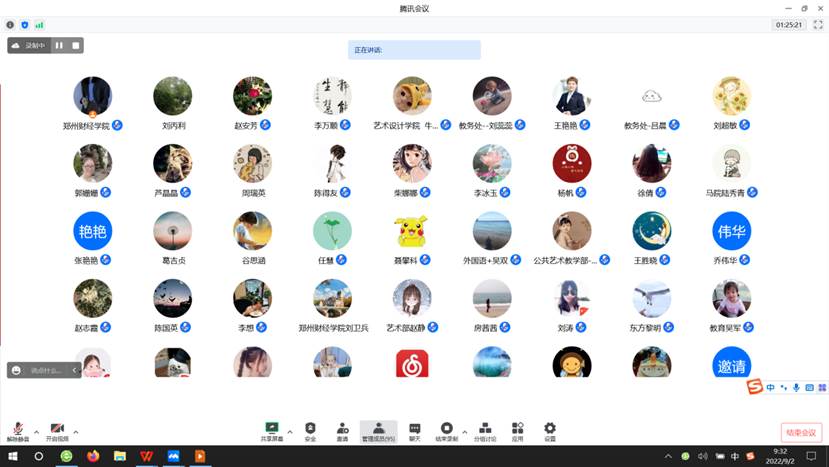Open Breakout Rooms (分组讨论)
The width and height of the screenshot is (829, 467).
click(484, 429)
